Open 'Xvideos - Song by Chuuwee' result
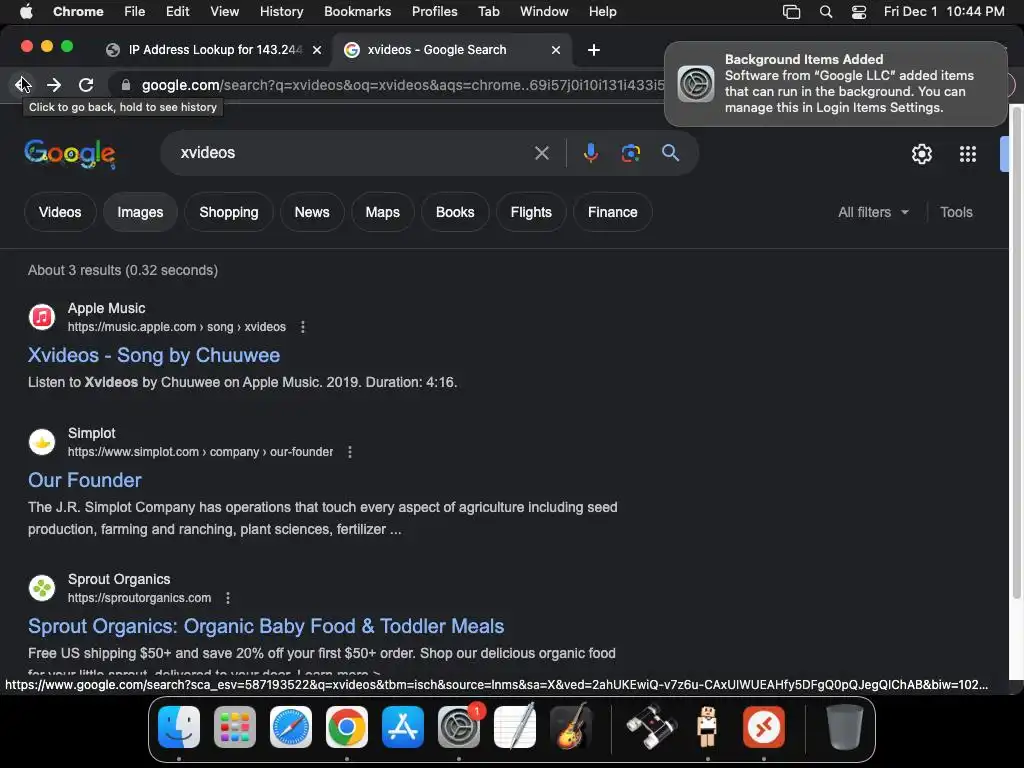Viewport: 1024px width, 768px height. 154,355
